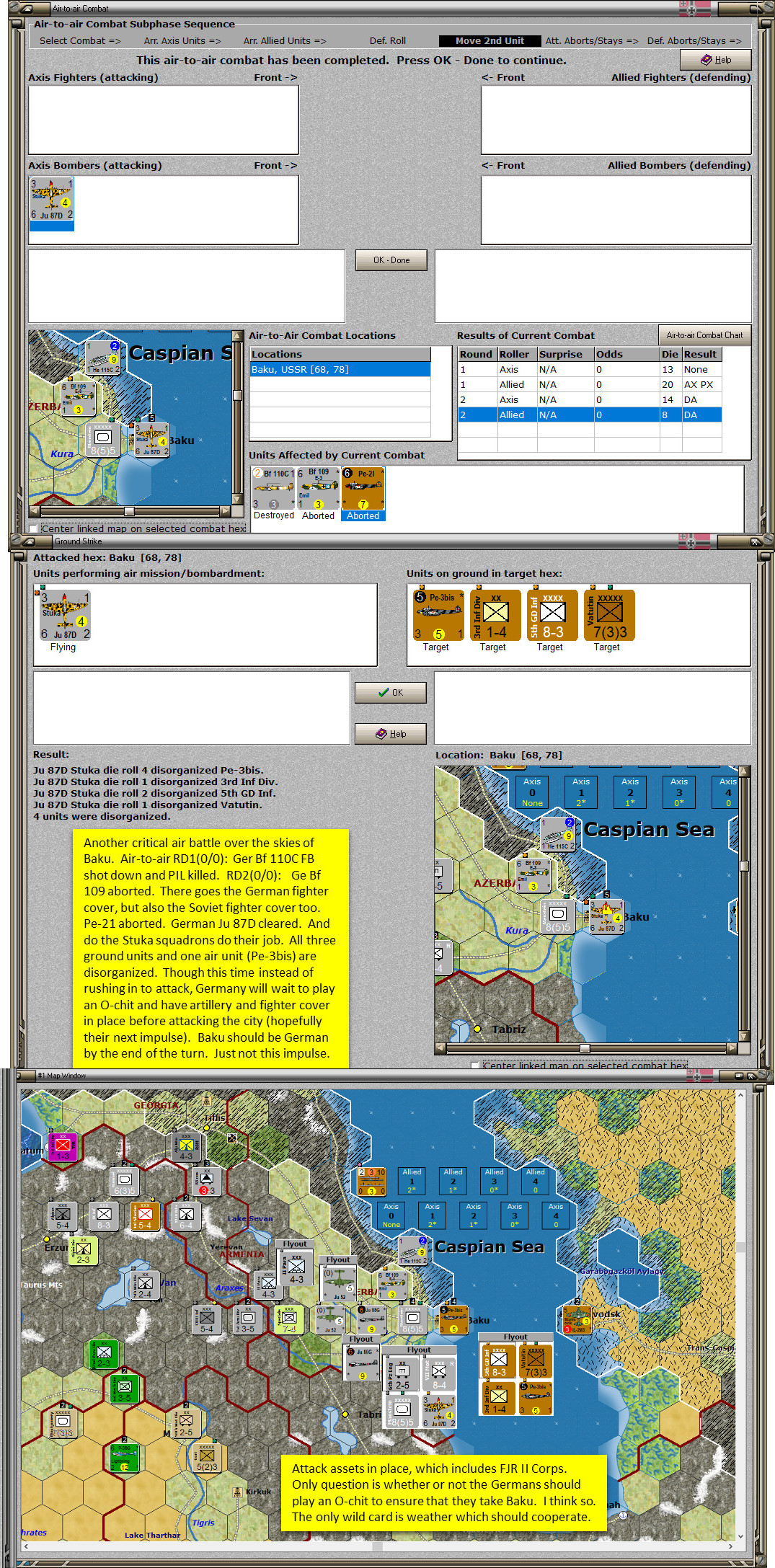
Task: Click the Axis 3 marker in the Map Window
Action: [514, 1215]
